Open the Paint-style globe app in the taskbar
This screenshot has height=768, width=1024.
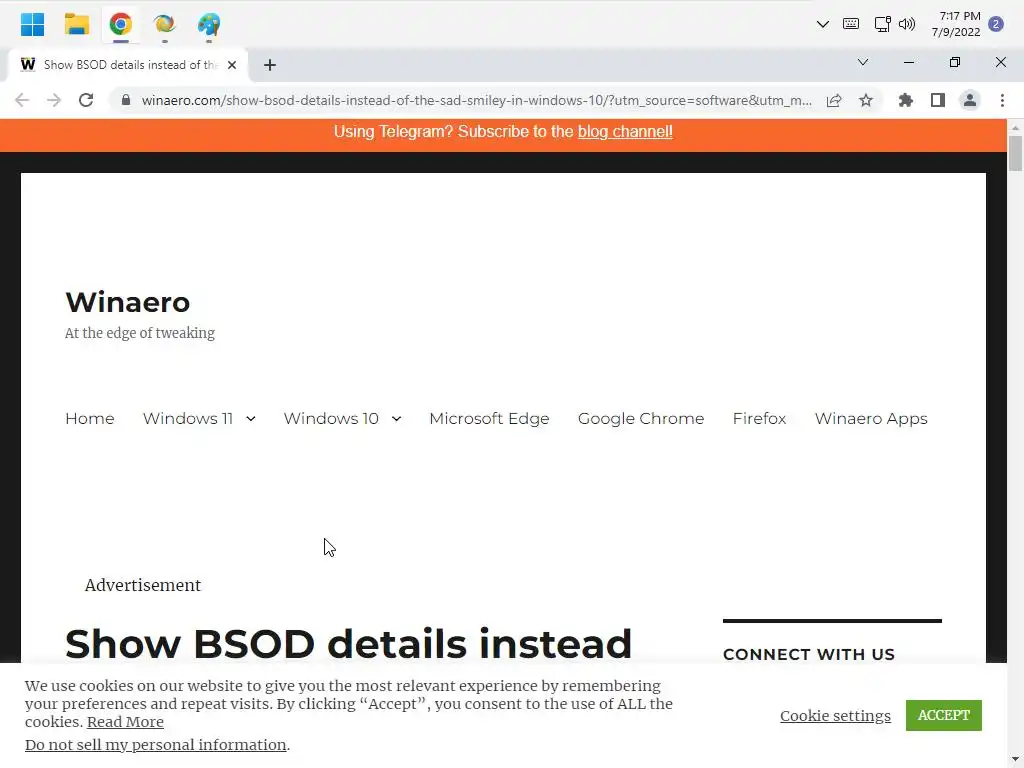point(209,24)
